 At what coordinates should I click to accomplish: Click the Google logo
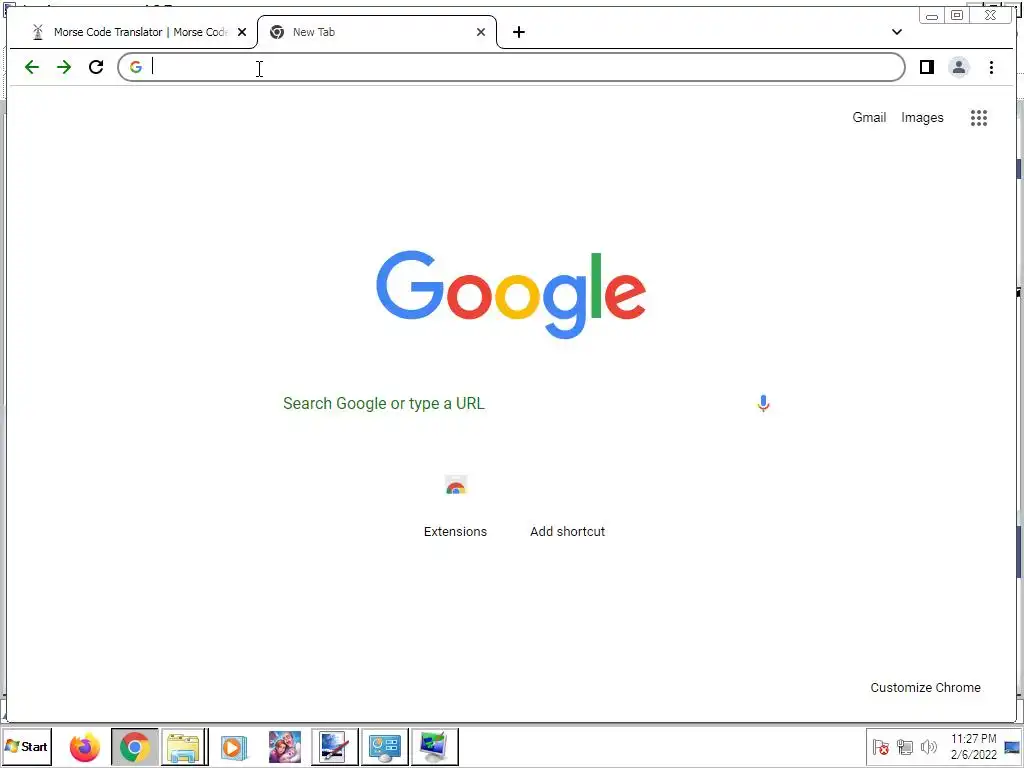511,294
